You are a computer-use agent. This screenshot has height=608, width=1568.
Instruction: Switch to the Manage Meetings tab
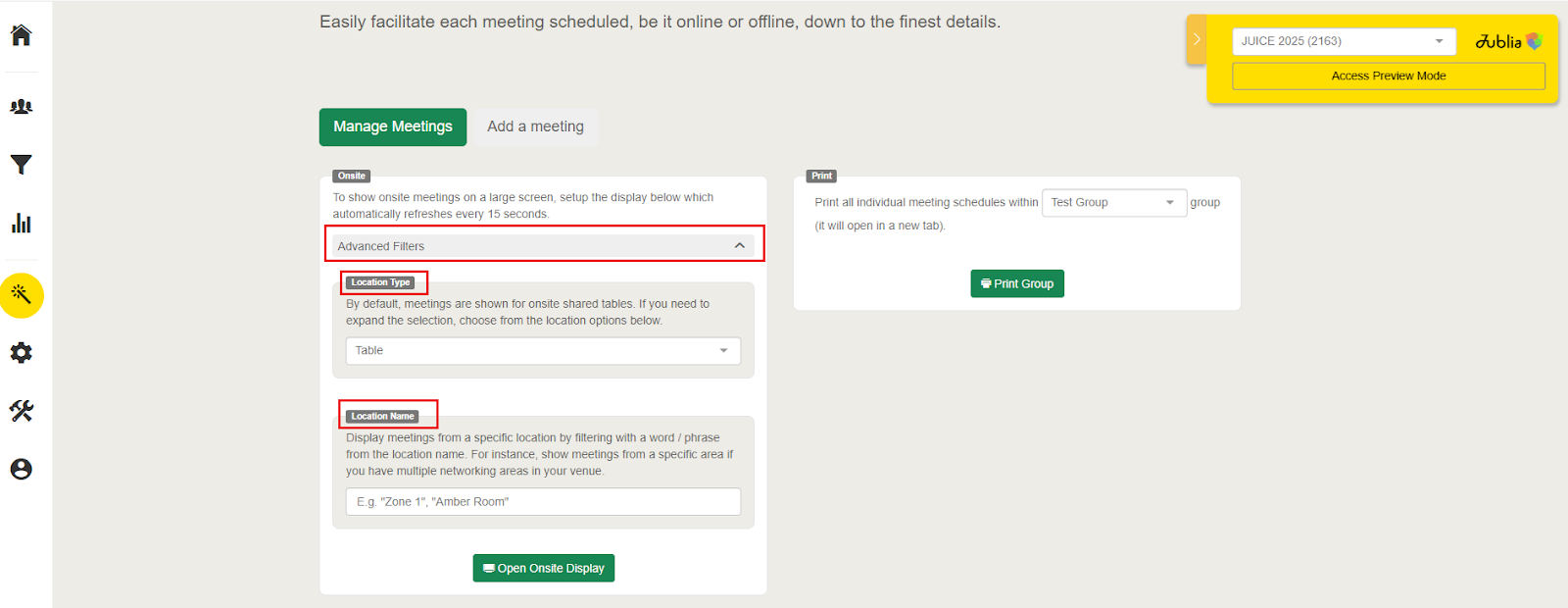393,127
